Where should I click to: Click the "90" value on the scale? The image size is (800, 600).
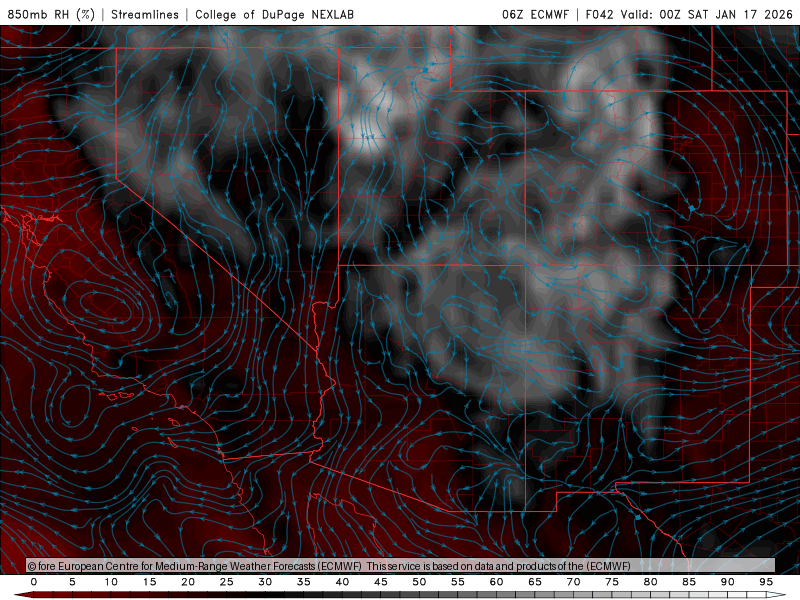(x=727, y=582)
